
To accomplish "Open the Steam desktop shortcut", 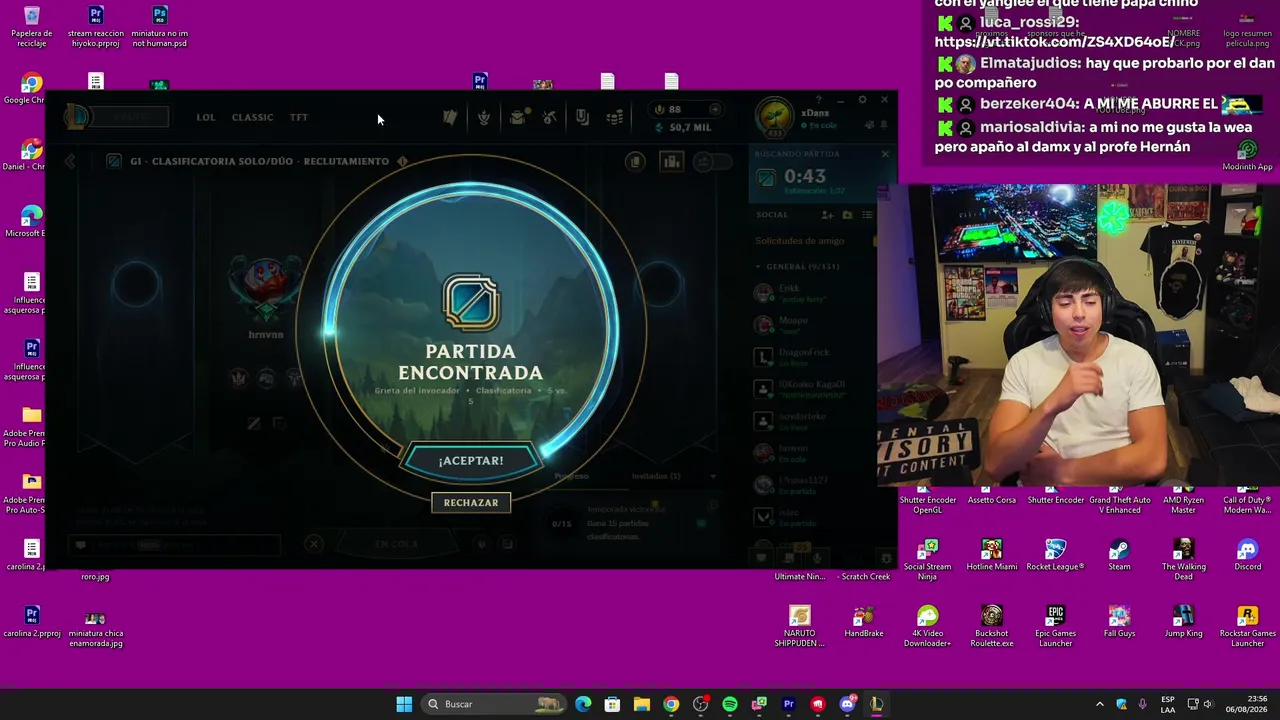I will click(1119, 555).
